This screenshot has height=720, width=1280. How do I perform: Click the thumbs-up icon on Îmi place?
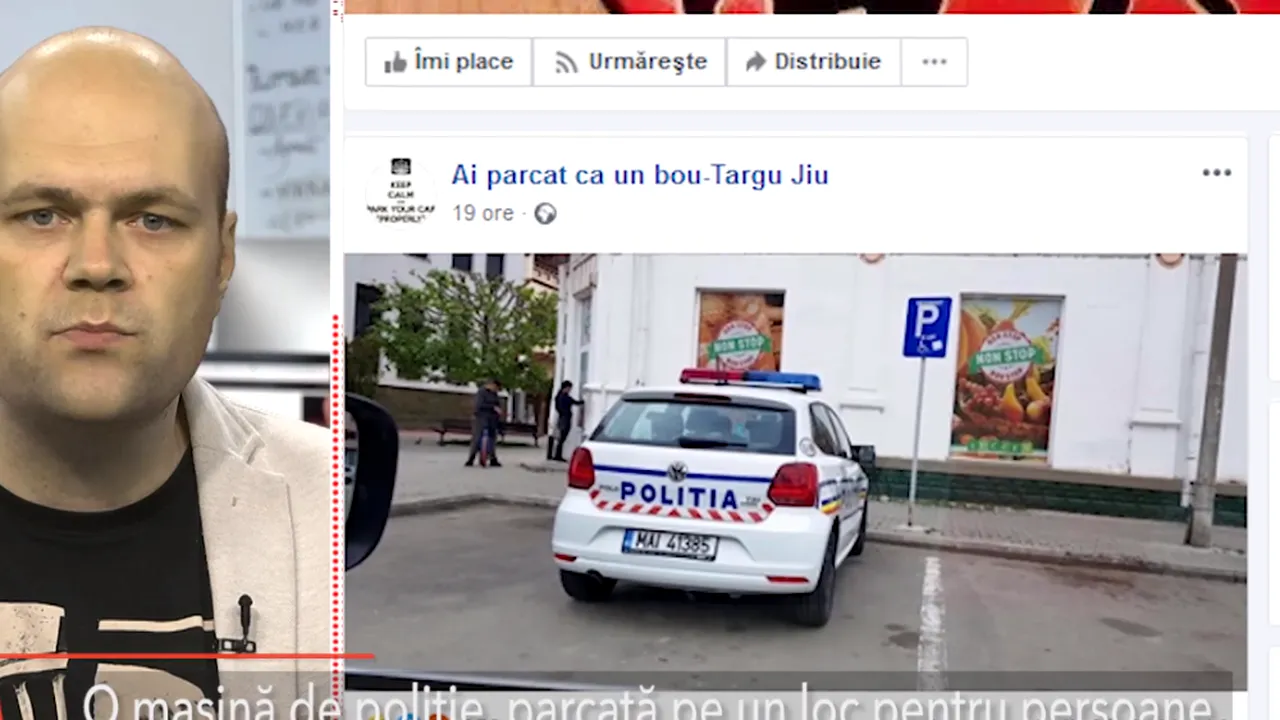pos(395,63)
